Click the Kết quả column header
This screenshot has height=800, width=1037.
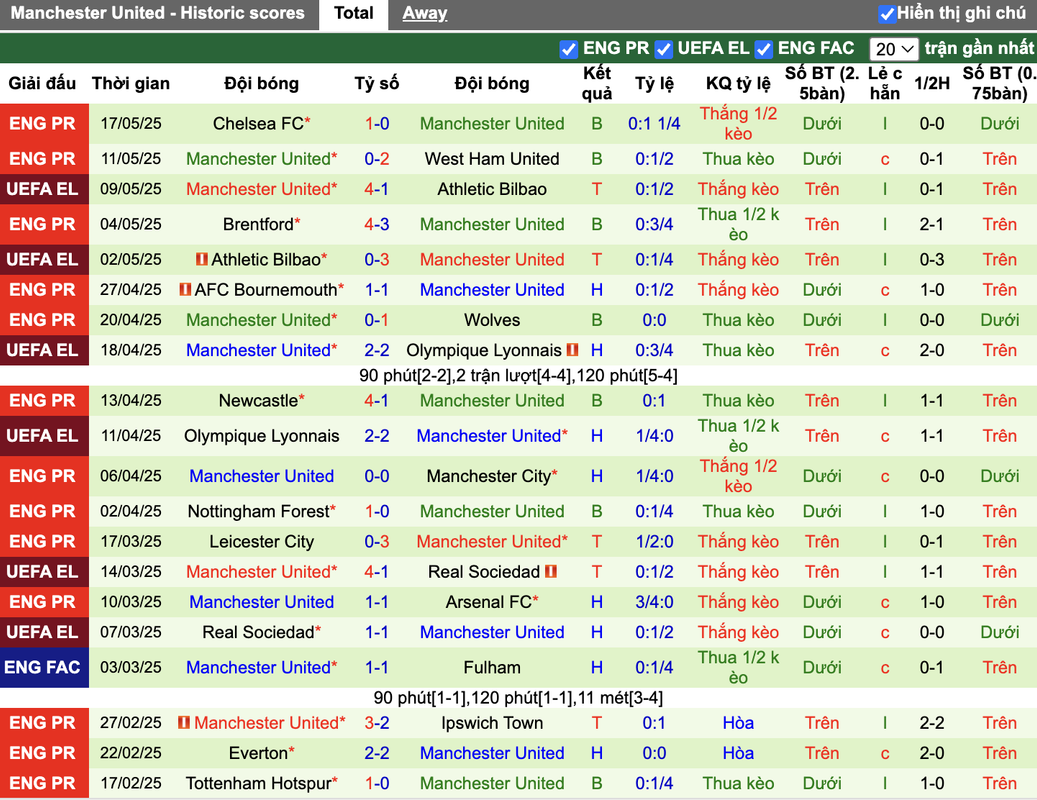click(x=597, y=83)
